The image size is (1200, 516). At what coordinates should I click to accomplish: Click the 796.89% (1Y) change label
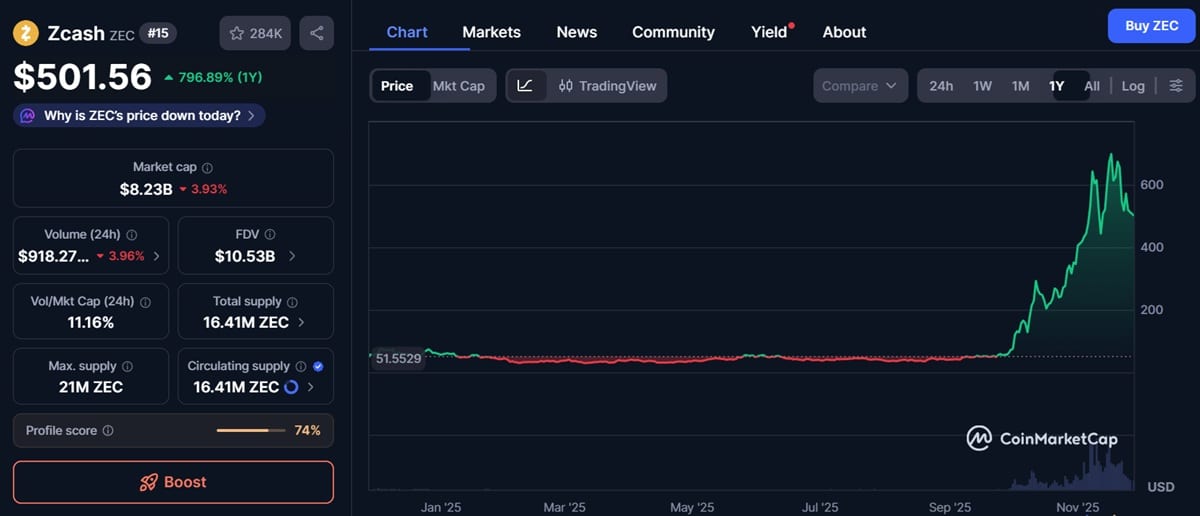tap(213, 77)
